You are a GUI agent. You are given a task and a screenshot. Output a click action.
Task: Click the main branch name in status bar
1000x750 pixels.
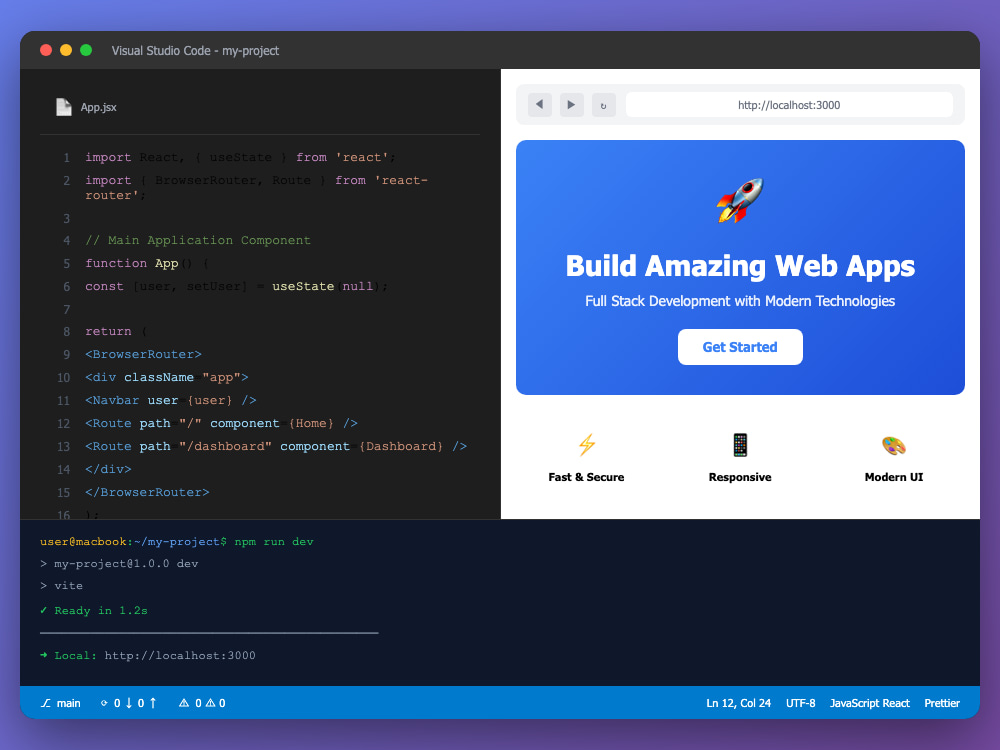(68, 703)
